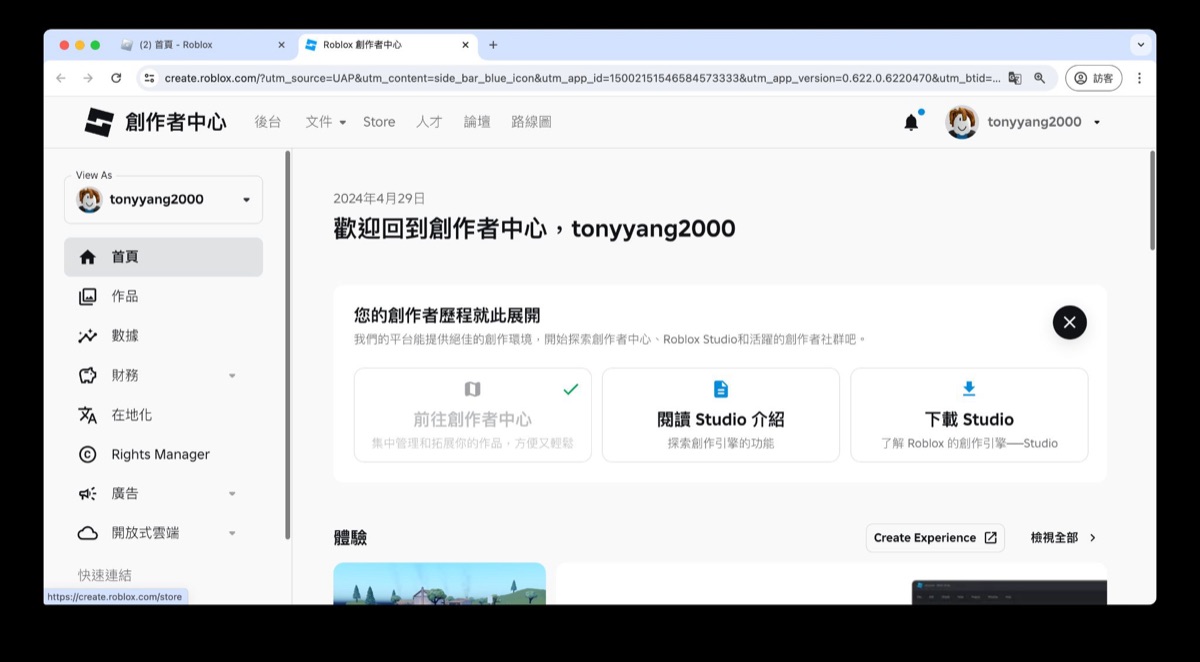The width and height of the screenshot is (1200, 662).
Task: Open 論壇 in top navigation
Action: point(477,122)
